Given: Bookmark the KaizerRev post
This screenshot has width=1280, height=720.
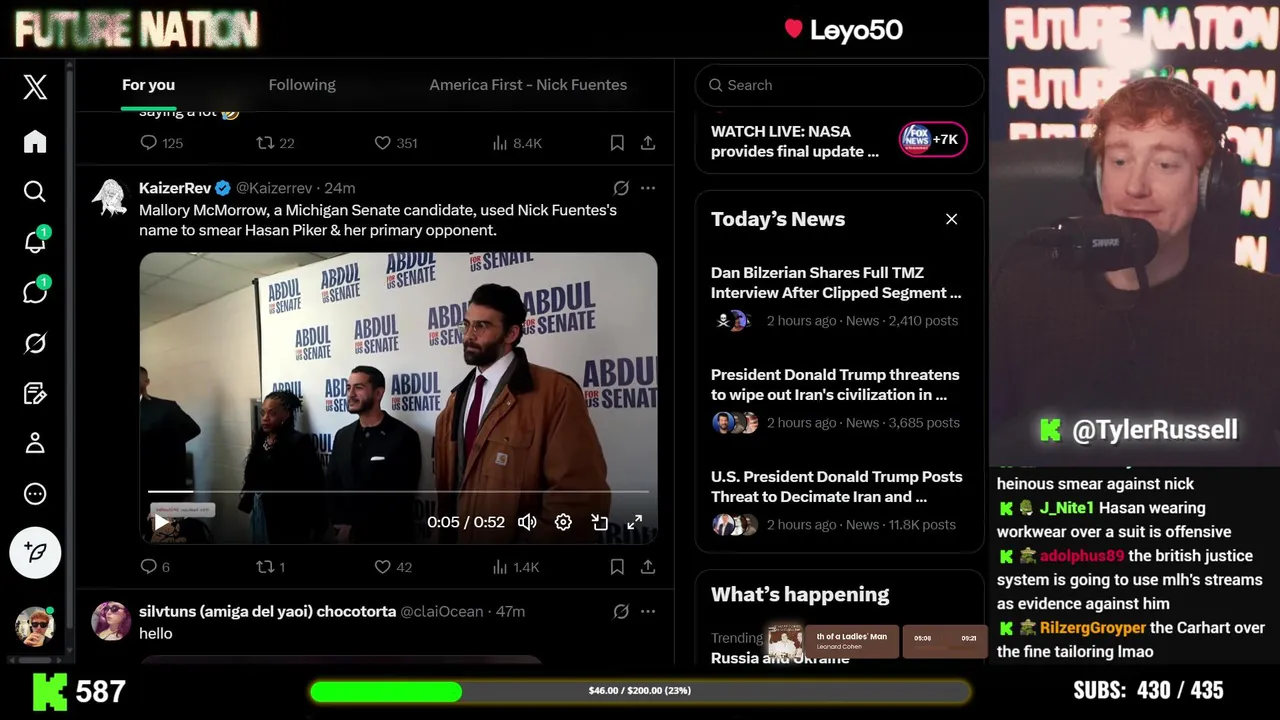Looking at the screenshot, I should 617,567.
